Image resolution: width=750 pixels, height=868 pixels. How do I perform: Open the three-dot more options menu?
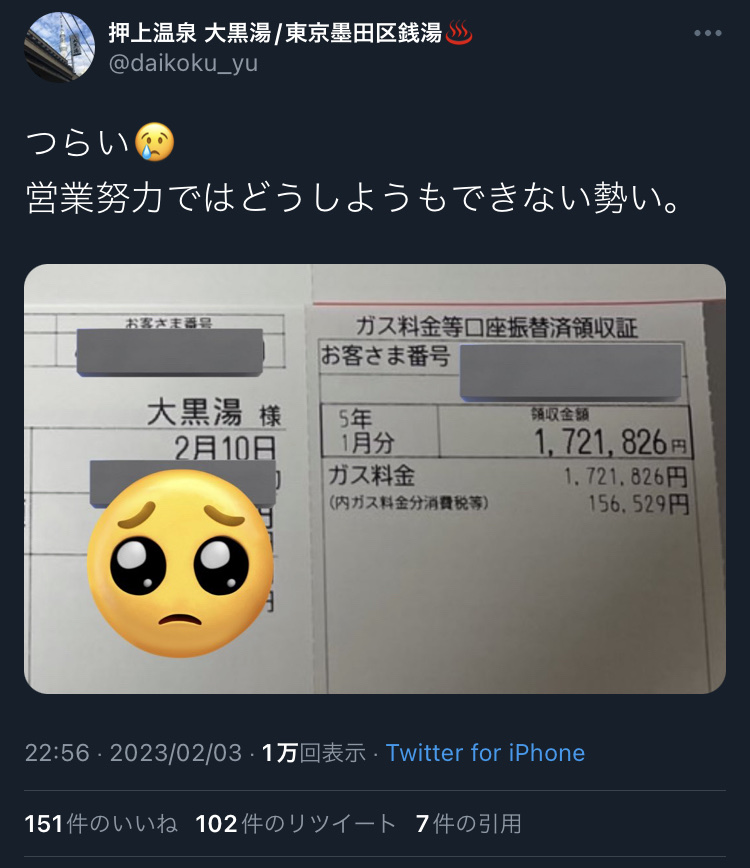[x=708, y=33]
